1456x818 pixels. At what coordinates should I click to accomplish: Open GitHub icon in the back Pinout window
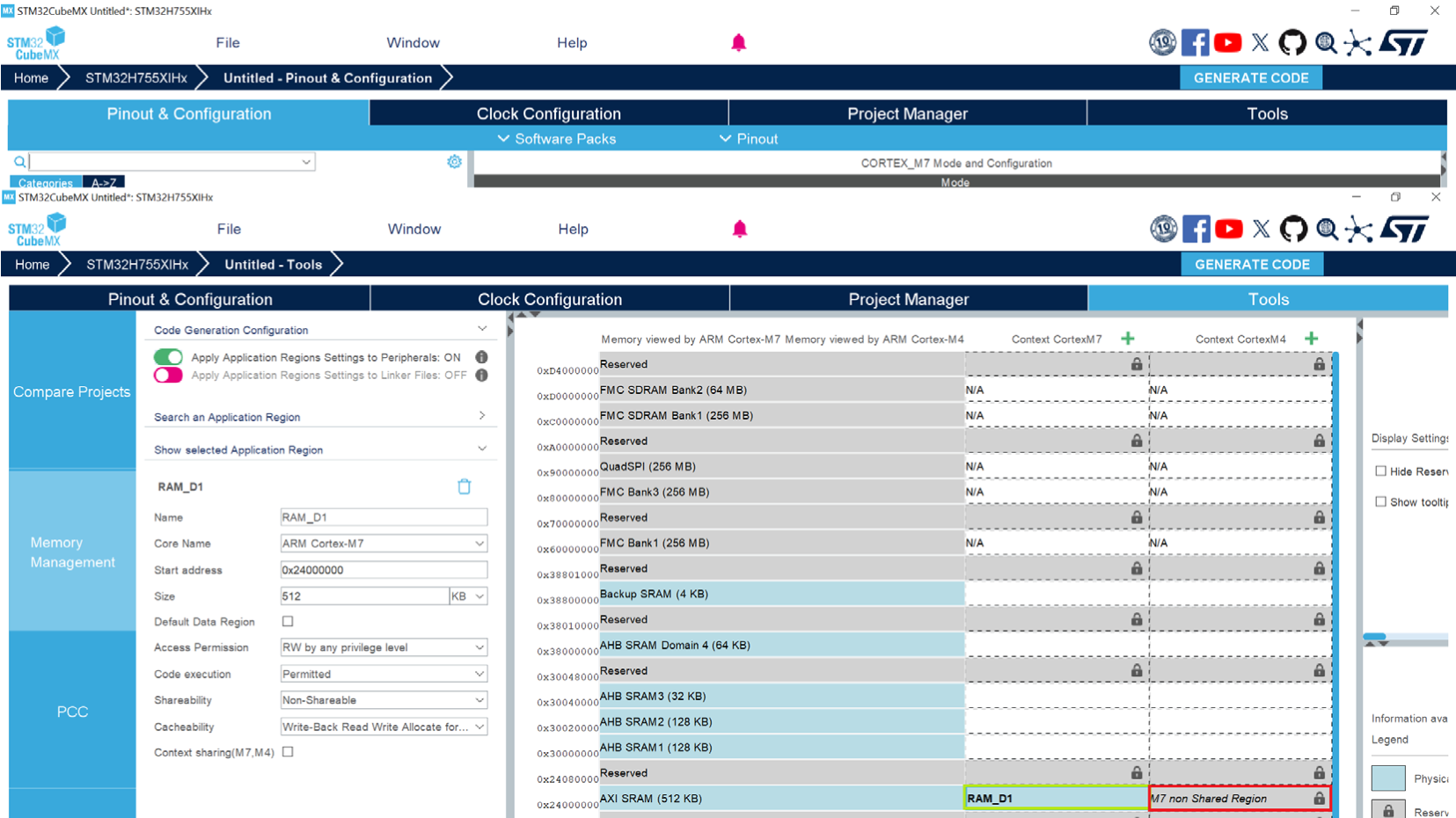pos(1292,43)
